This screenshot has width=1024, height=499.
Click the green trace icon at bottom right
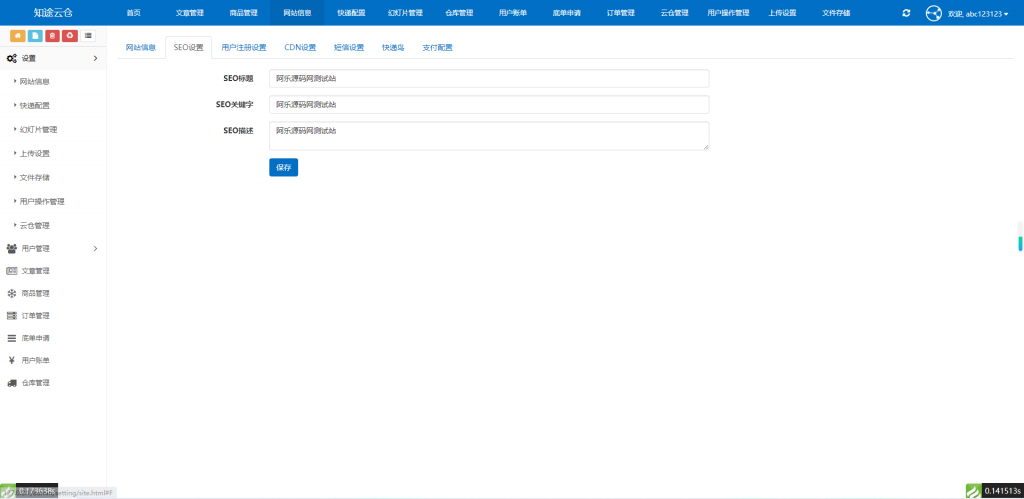coord(974,491)
